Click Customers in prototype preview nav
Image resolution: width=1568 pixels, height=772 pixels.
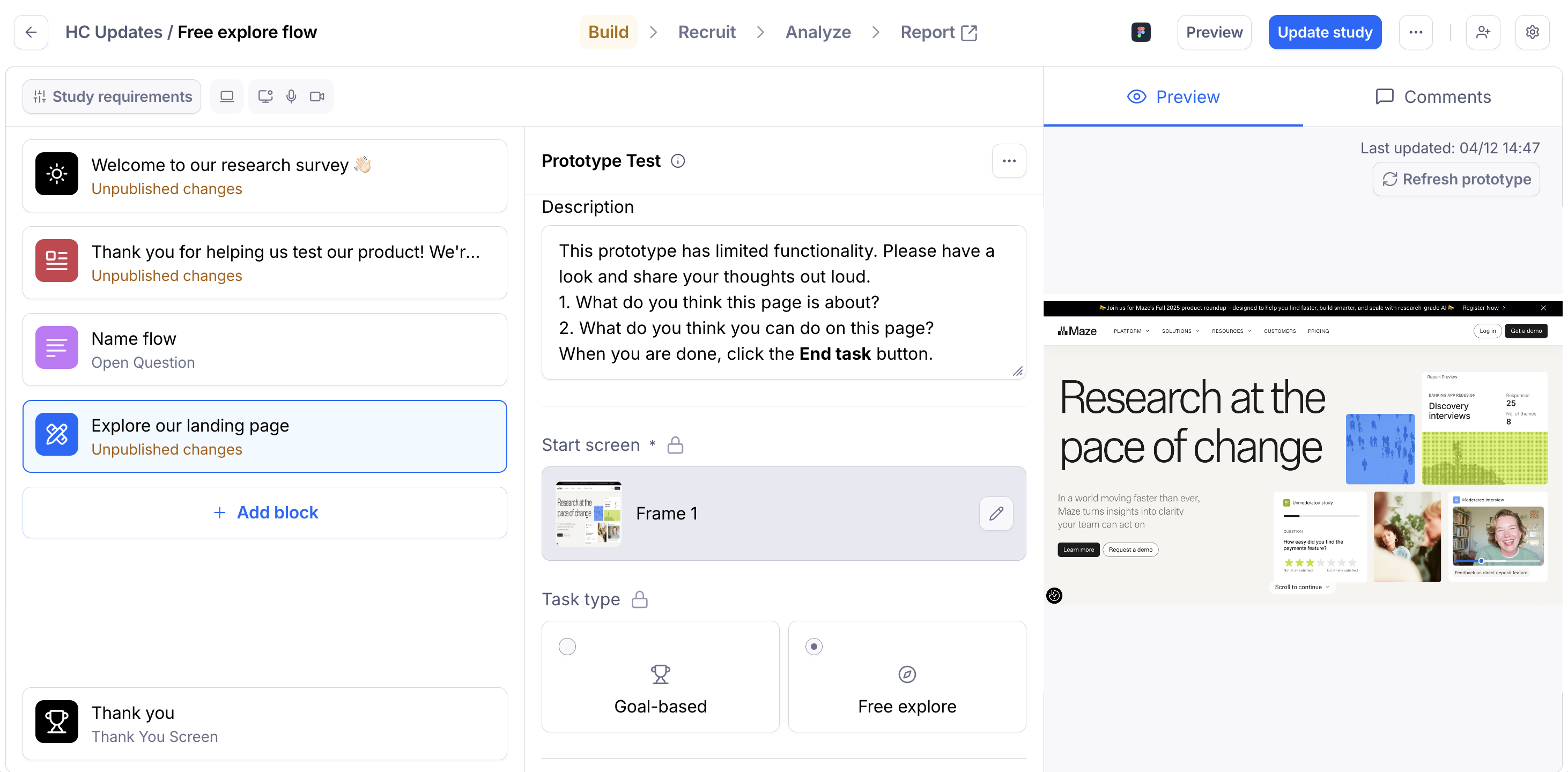click(x=1279, y=331)
